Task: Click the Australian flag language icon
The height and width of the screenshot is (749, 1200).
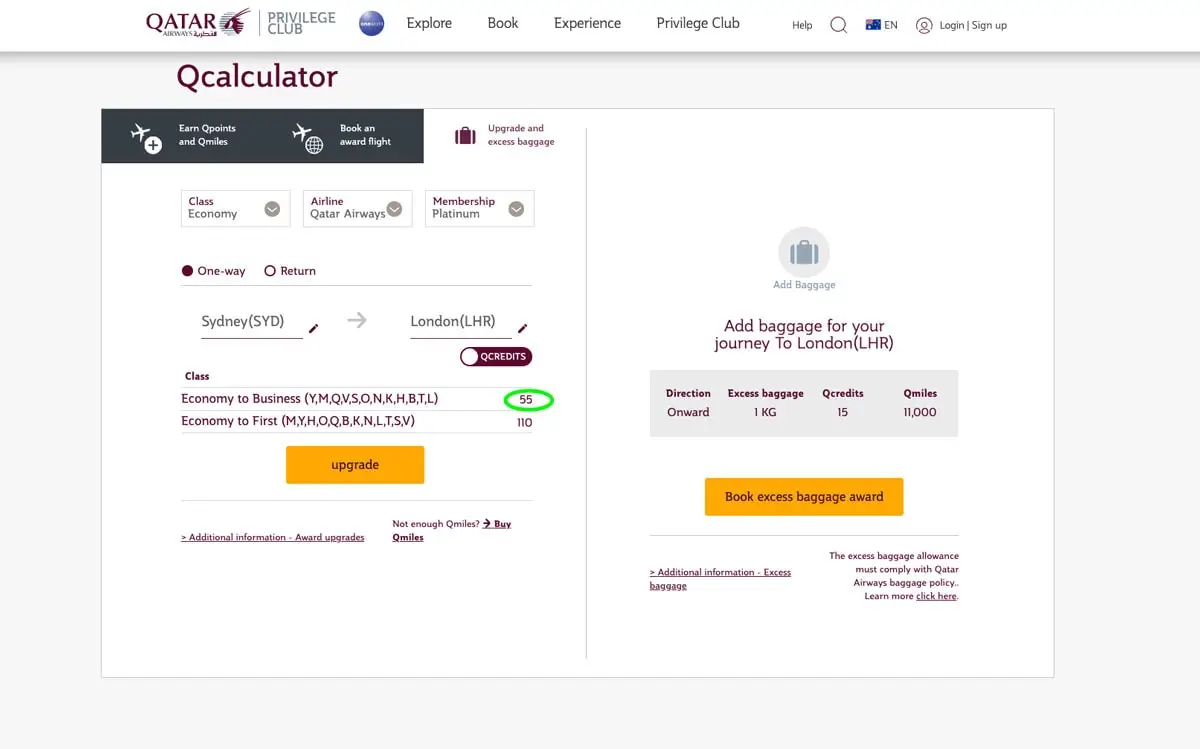Action: click(x=873, y=25)
